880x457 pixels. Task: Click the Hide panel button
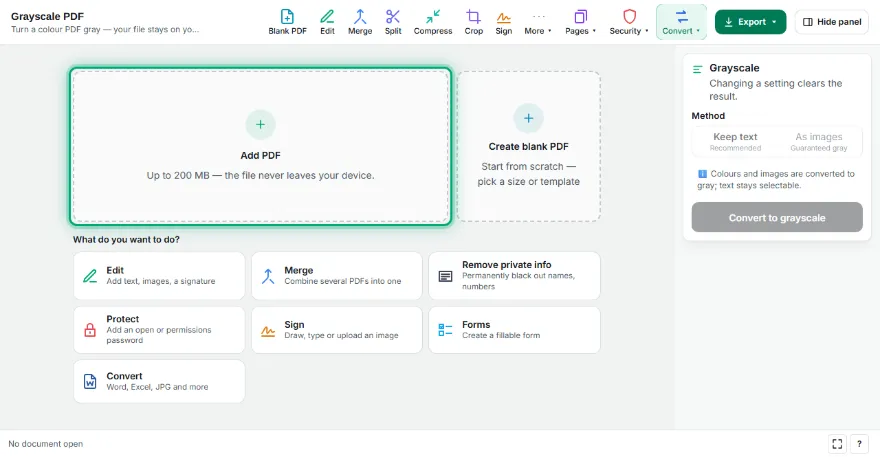(x=832, y=22)
